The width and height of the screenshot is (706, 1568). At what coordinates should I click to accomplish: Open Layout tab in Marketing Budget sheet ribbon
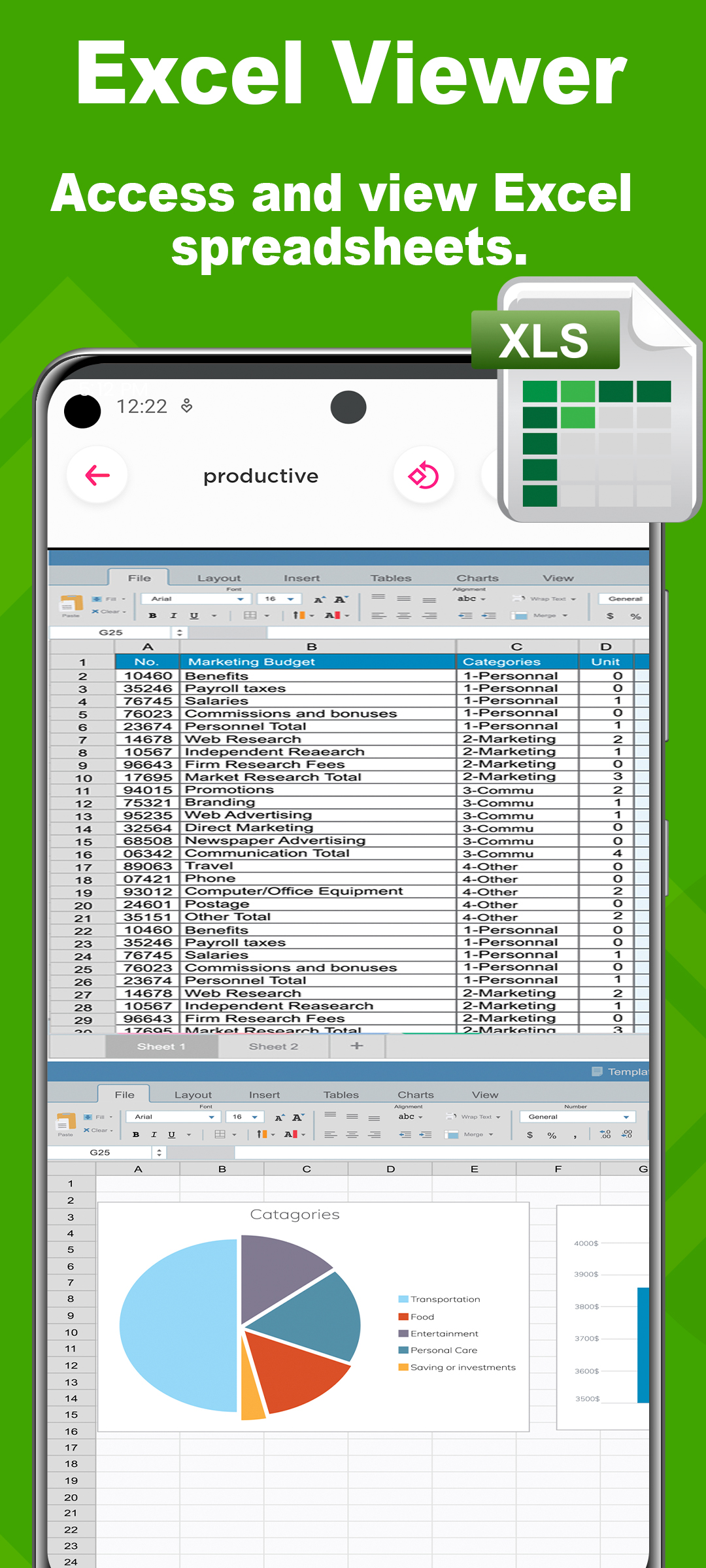tap(219, 578)
